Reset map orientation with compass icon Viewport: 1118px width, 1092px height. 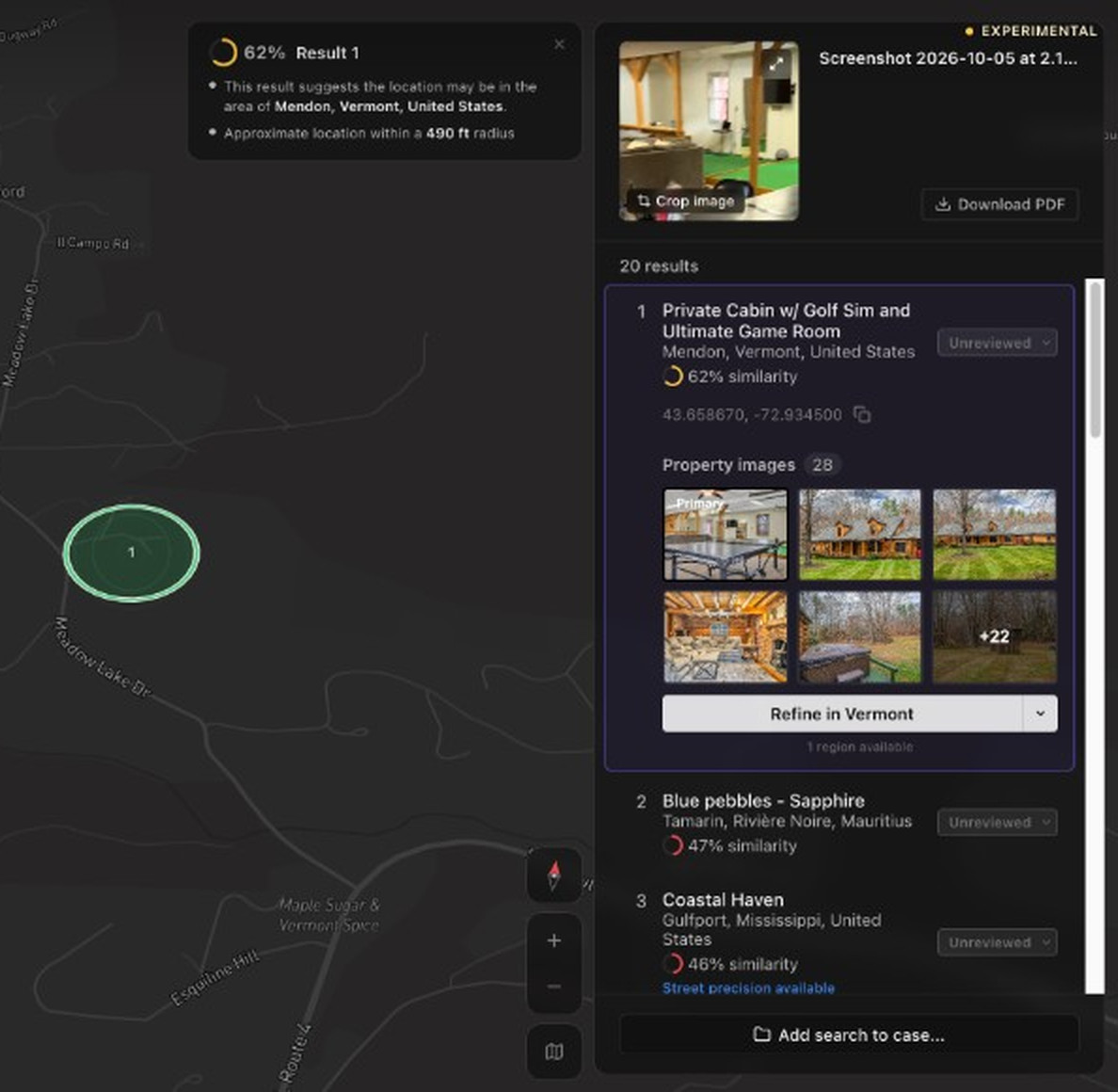click(554, 875)
